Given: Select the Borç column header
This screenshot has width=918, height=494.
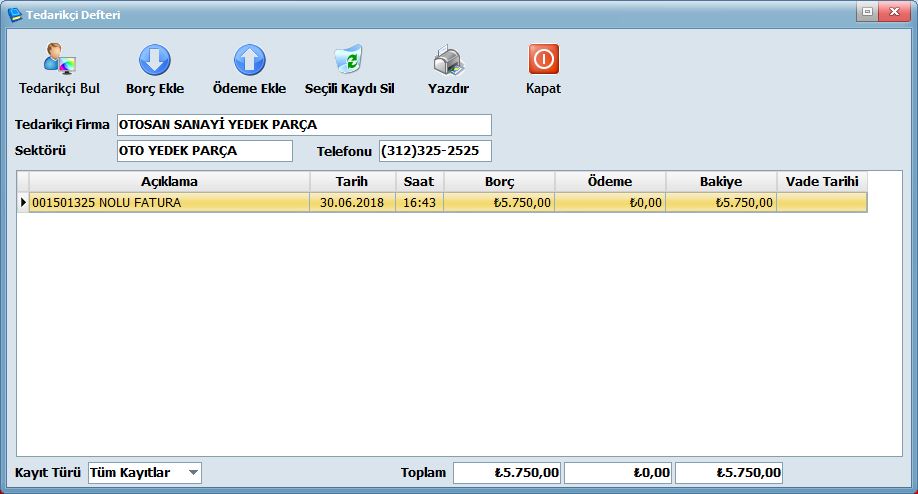Looking at the screenshot, I should pos(499,182).
